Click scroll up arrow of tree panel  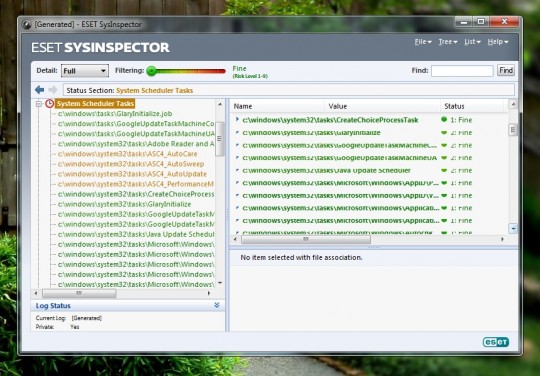point(220,104)
